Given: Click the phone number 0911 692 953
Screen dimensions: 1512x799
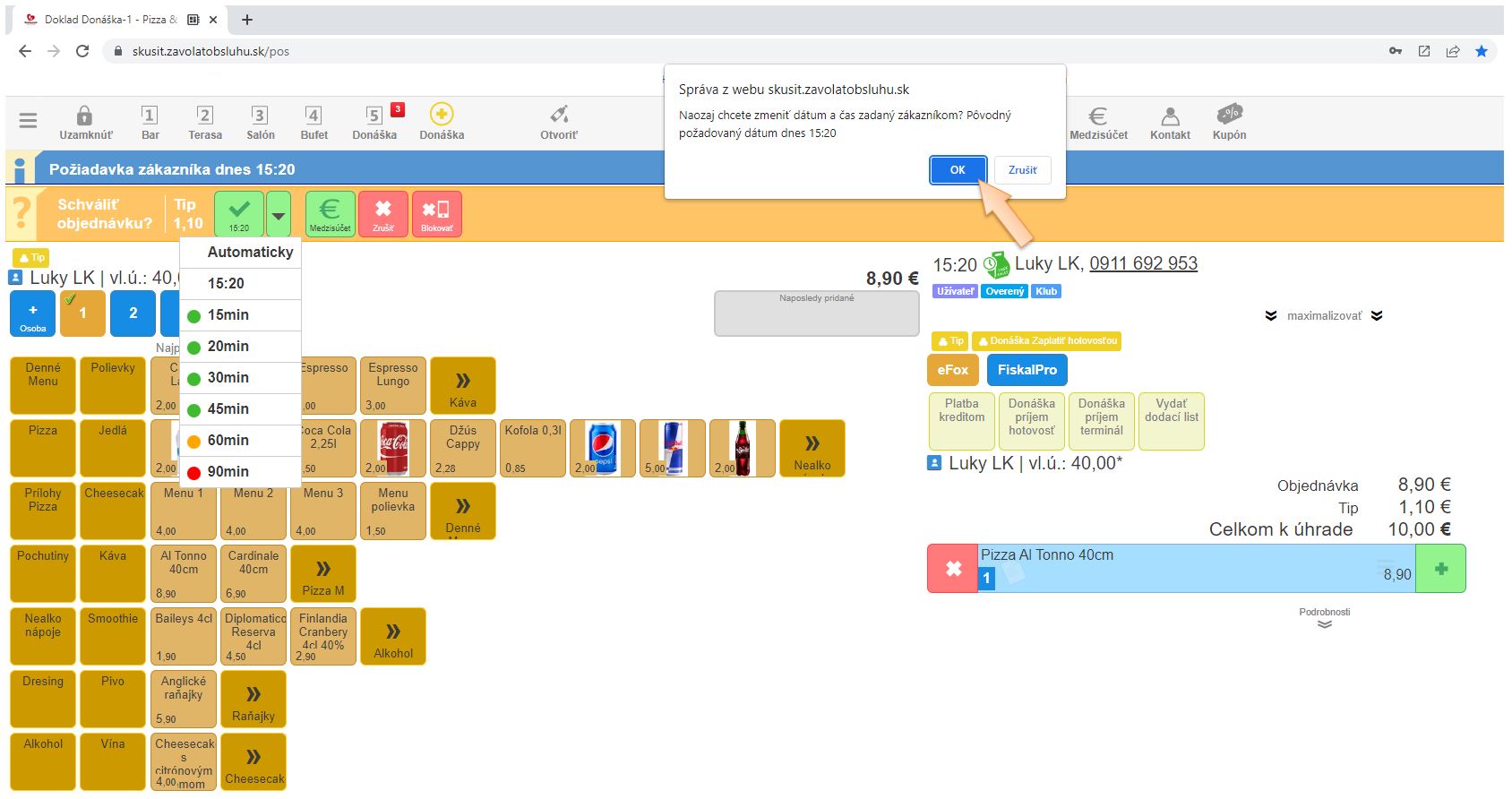Looking at the screenshot, I should [x=1143, y=263].
